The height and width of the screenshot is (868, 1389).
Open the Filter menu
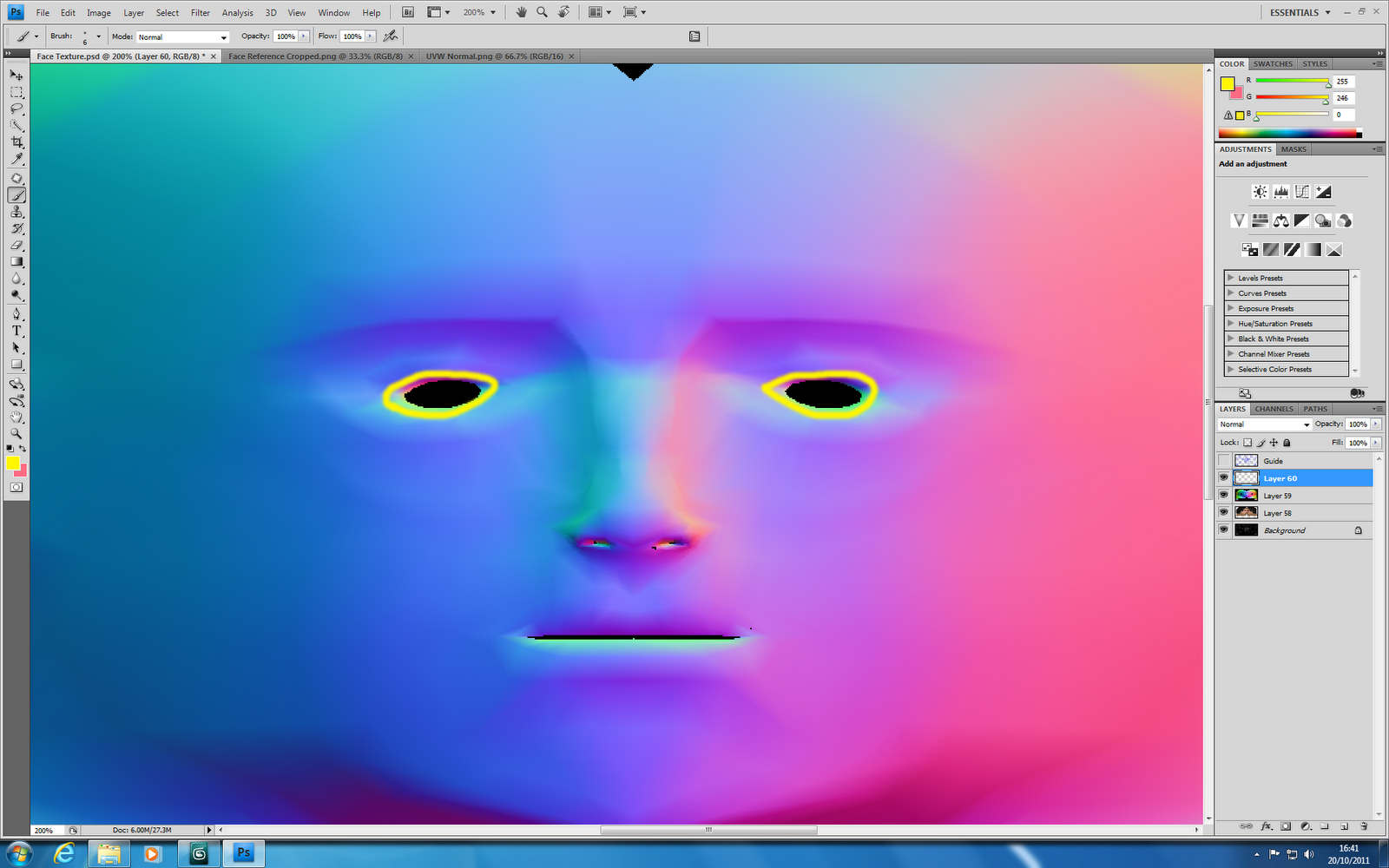[x=200, y=12]
